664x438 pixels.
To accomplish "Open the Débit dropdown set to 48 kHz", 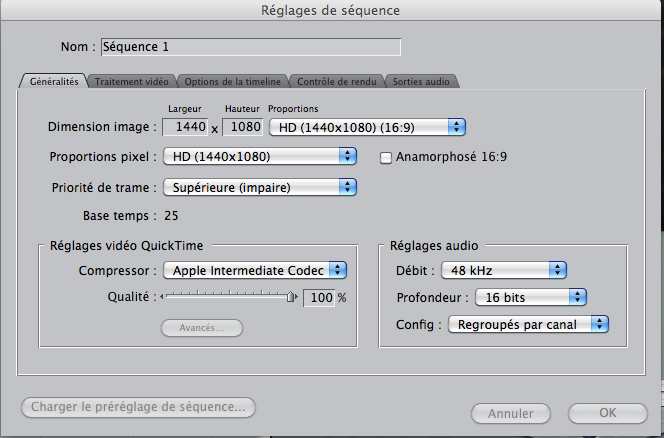I will tap(504, 270).
